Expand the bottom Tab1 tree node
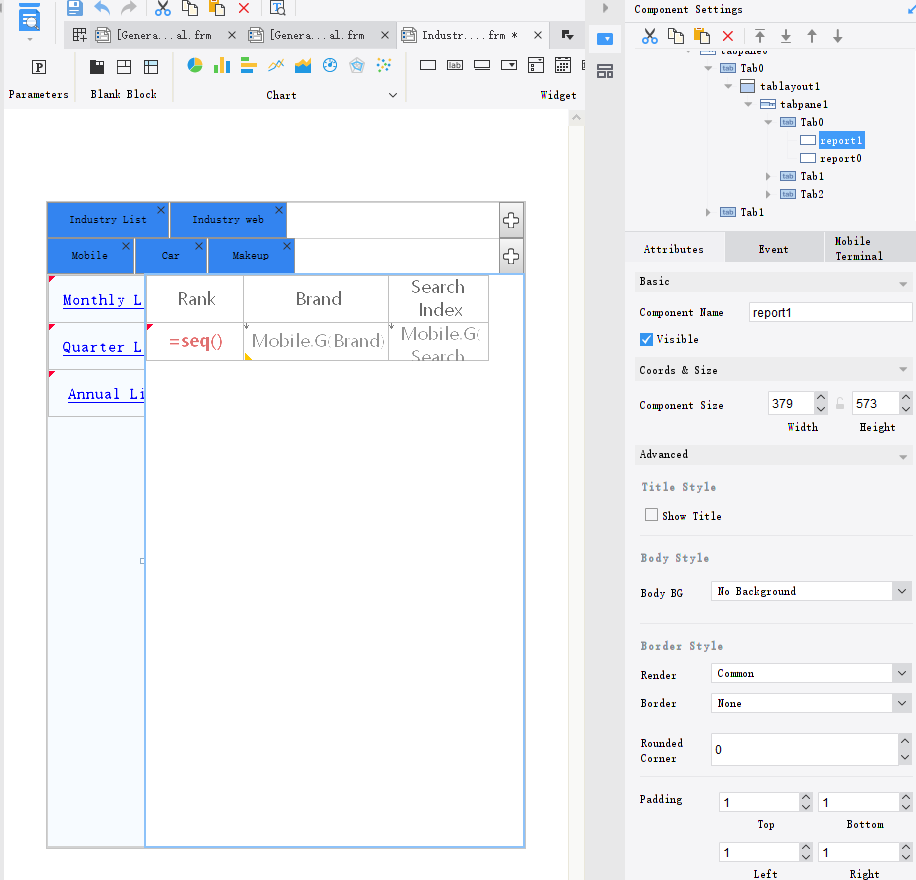The height and width of the screenshot is (880, 916). (x=708, y=212)
